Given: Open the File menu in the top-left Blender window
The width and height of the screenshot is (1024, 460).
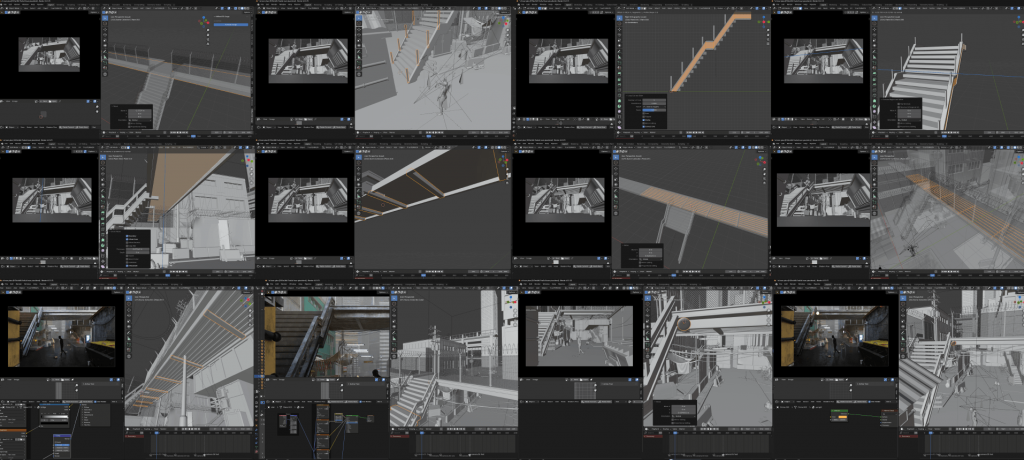Looking at the screenshot, I should click(6, 3).
